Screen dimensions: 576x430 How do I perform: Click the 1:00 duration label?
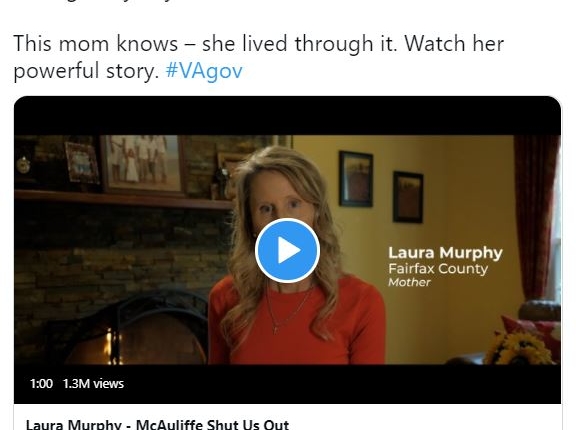[41, 384]
